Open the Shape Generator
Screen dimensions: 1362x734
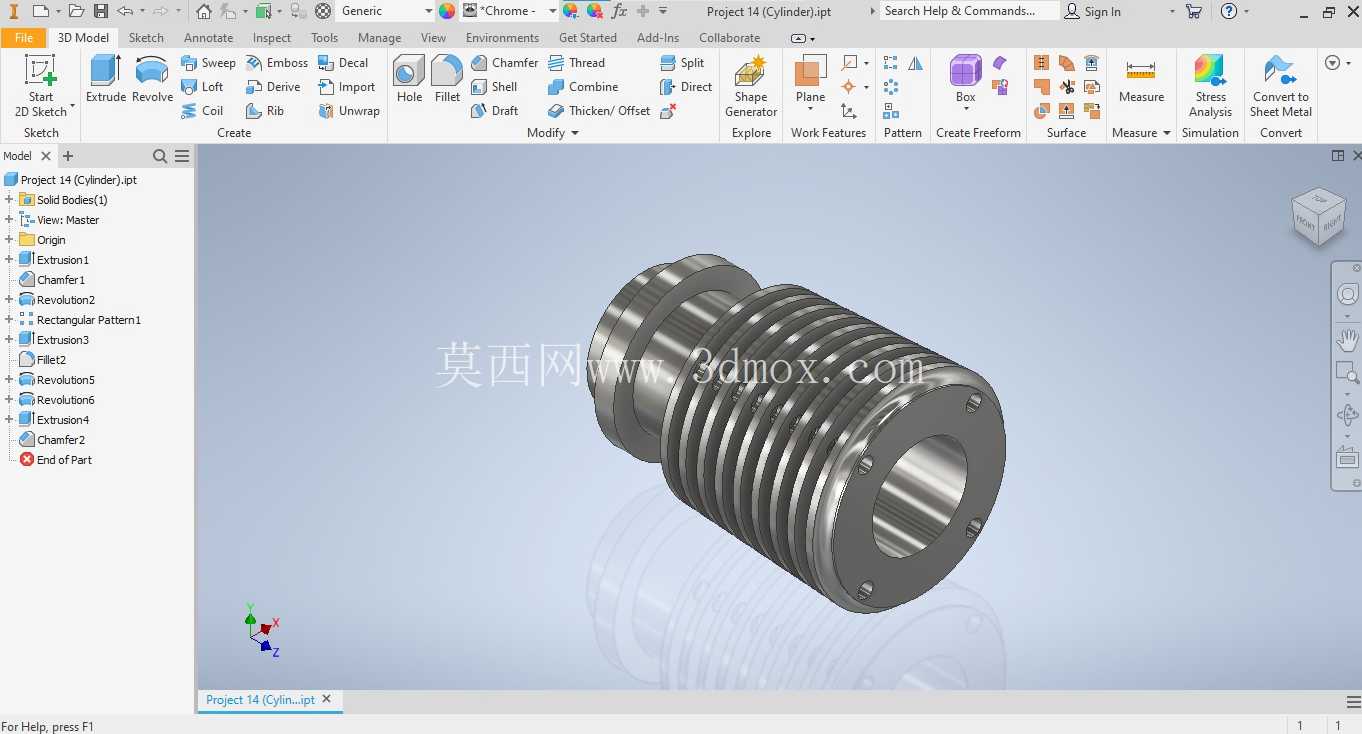[x=751, y=86]
